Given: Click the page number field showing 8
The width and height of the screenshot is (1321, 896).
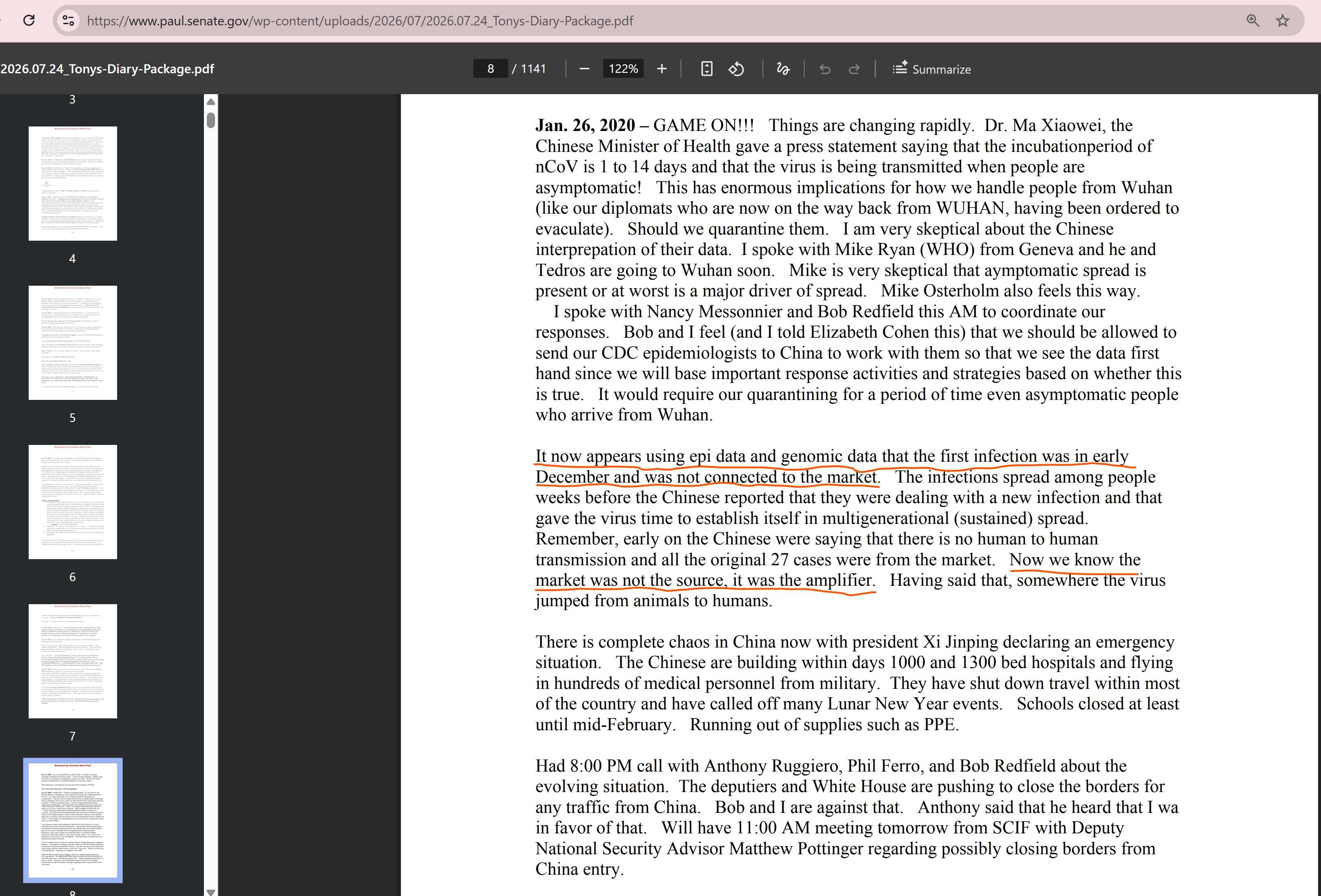Looking at the screenshot, I should click(491, 69).
